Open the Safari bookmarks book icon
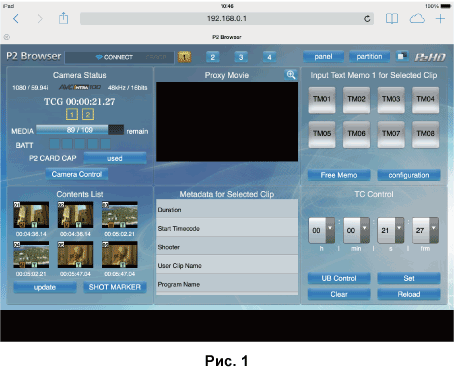 pyautogui.click(x=392, y=19)
